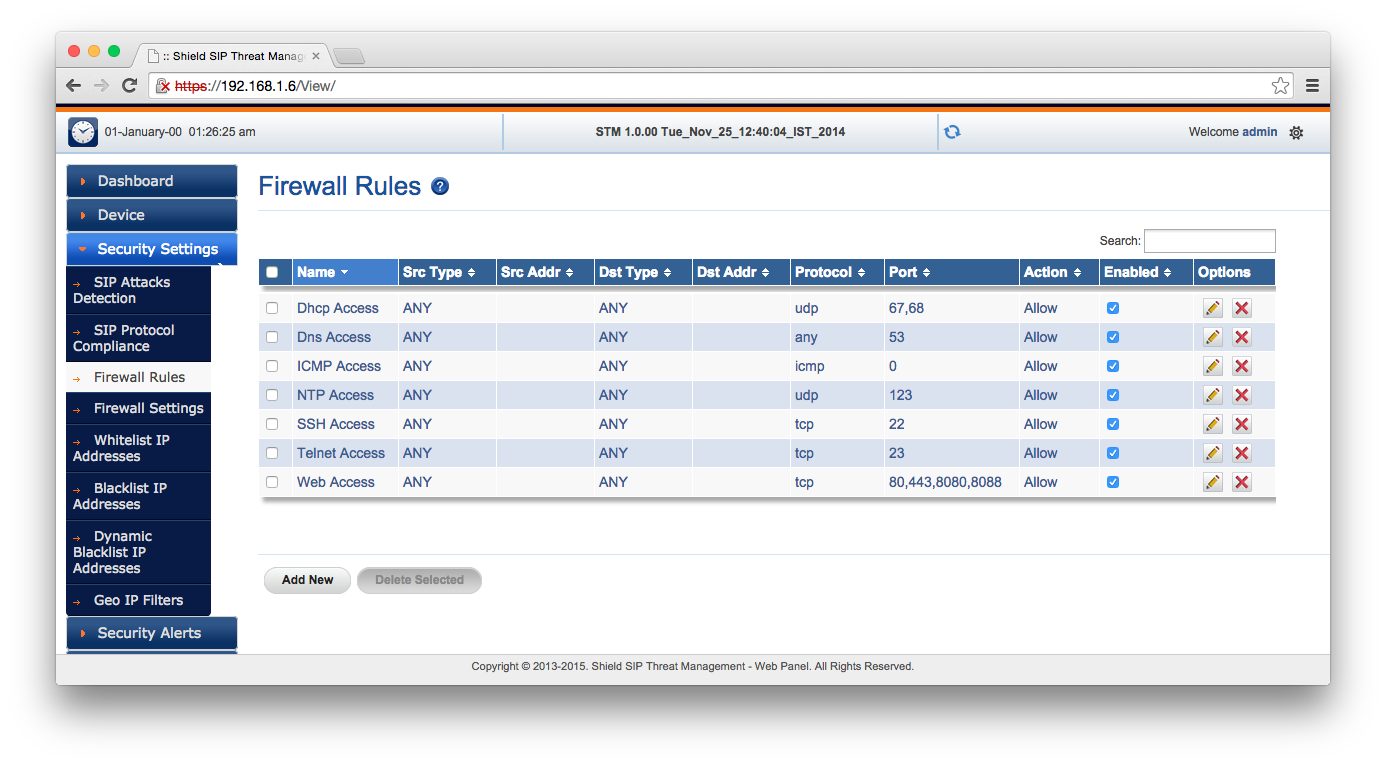This screenshot has width=1386, height=765.
Task: Click the Add New button
Action: 307,580
